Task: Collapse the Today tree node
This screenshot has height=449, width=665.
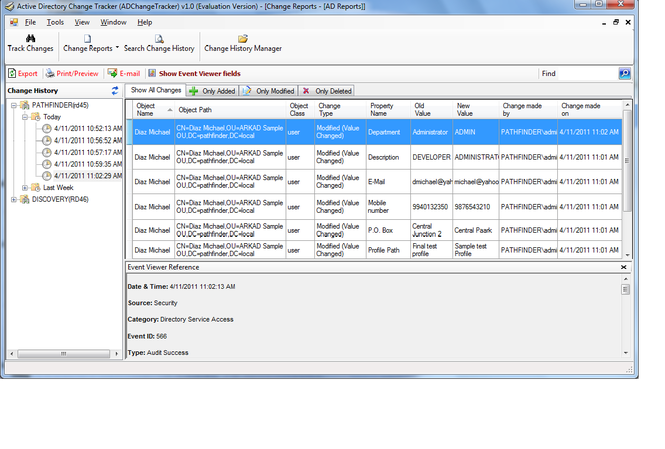Action: (x=25, y=117)
